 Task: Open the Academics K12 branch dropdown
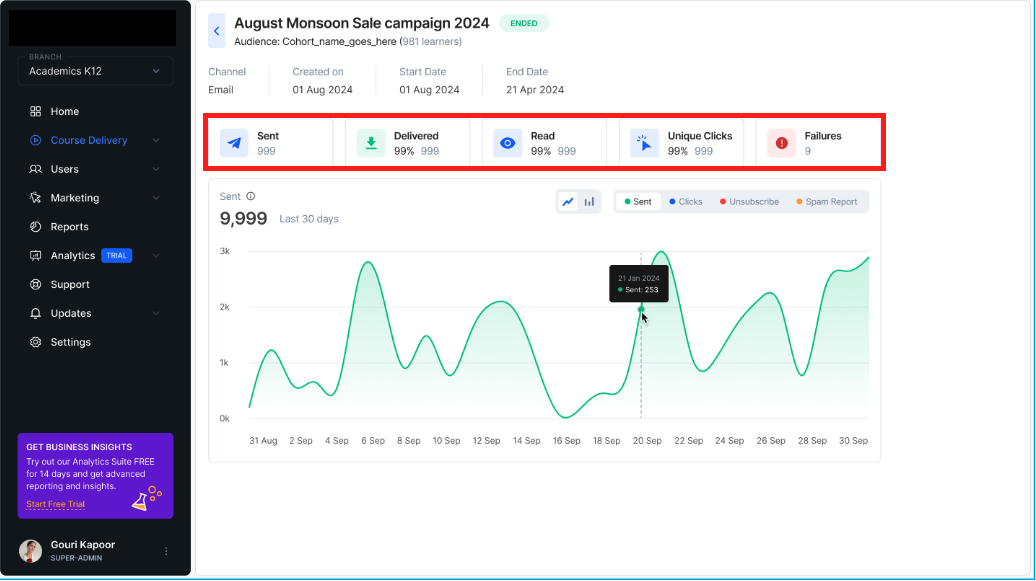pyautogui.click(x=95, y=71)
